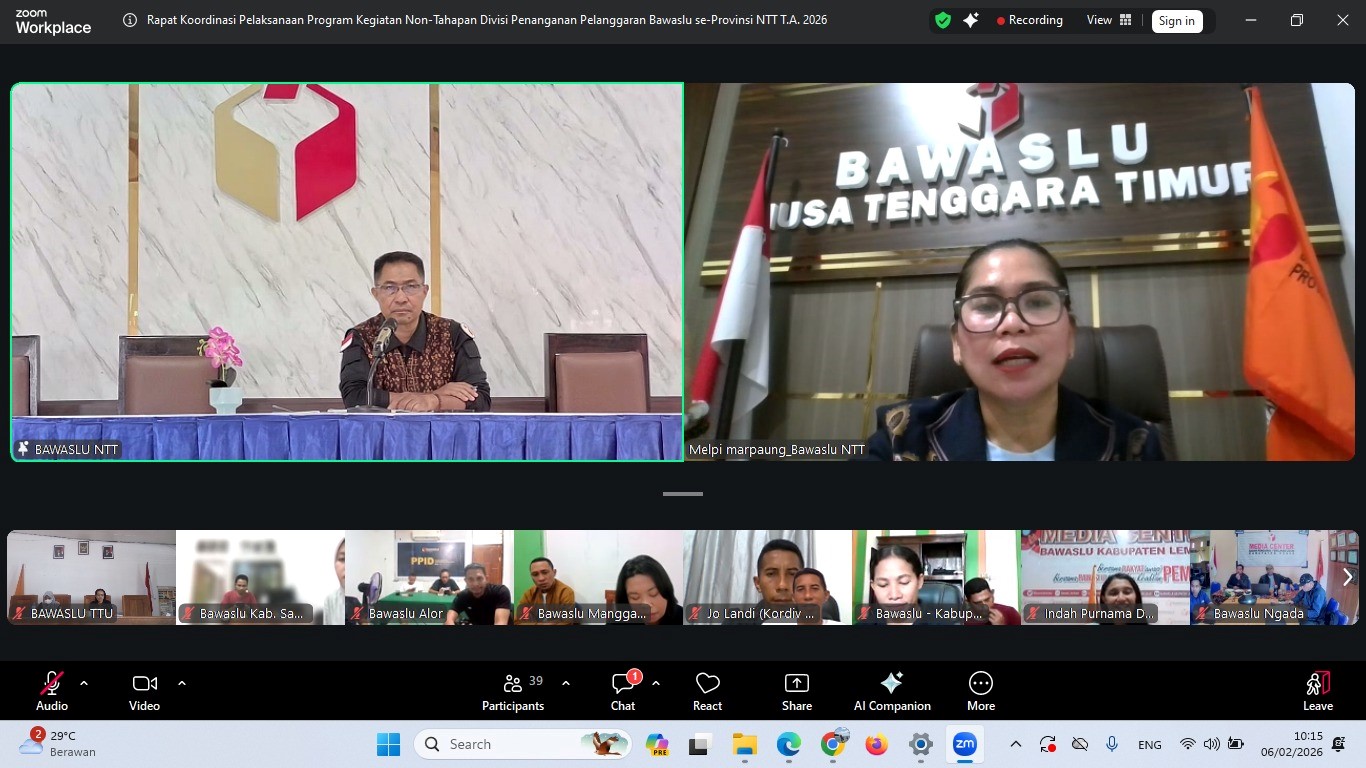The height and width of the screenshot is (768, 1366).
Task: Turn on the camera with Video button
Action: click(x=144, y=691)
